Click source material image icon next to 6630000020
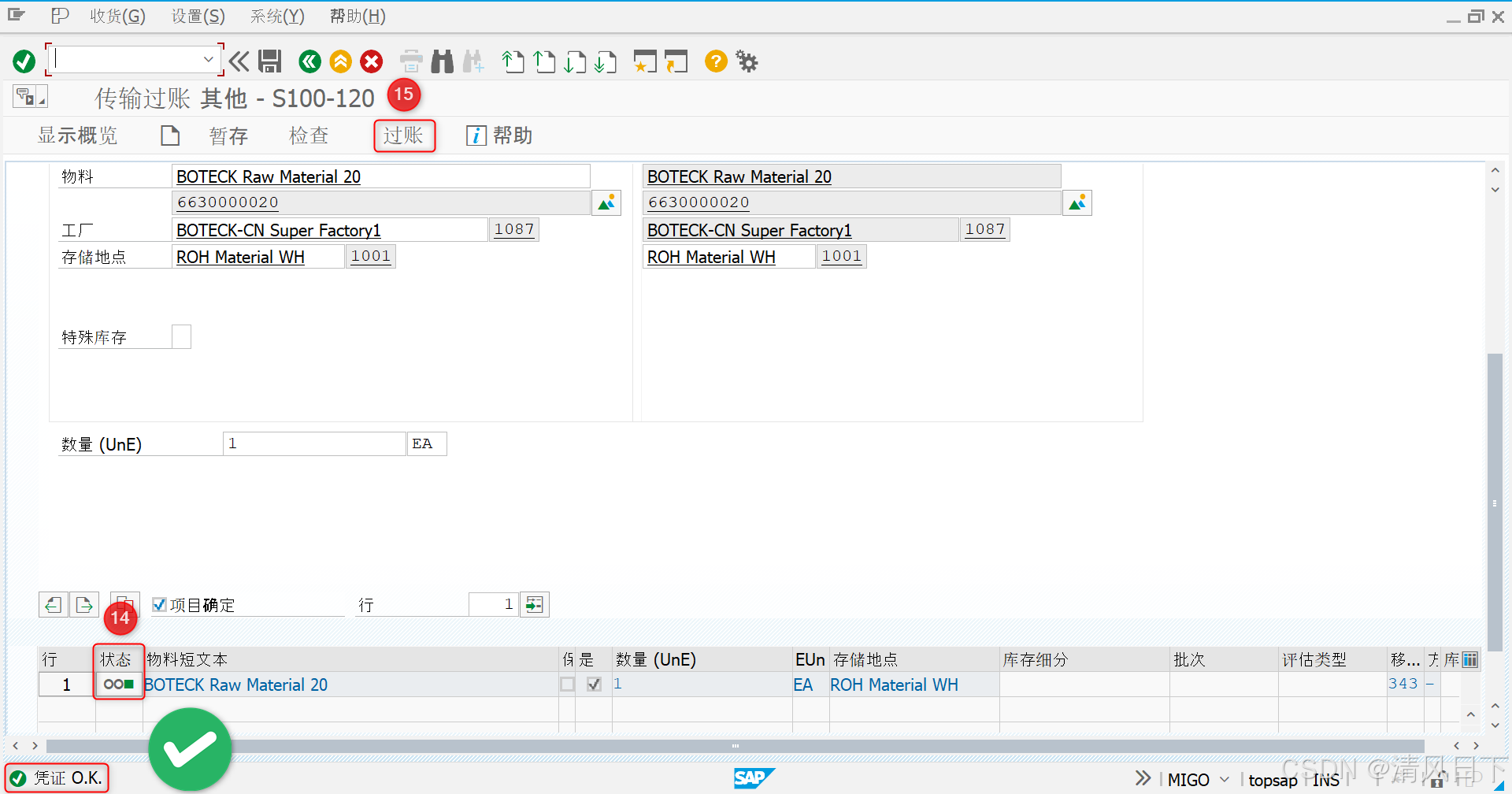This screenshot has width=1512, height=794. pos(606,203)
